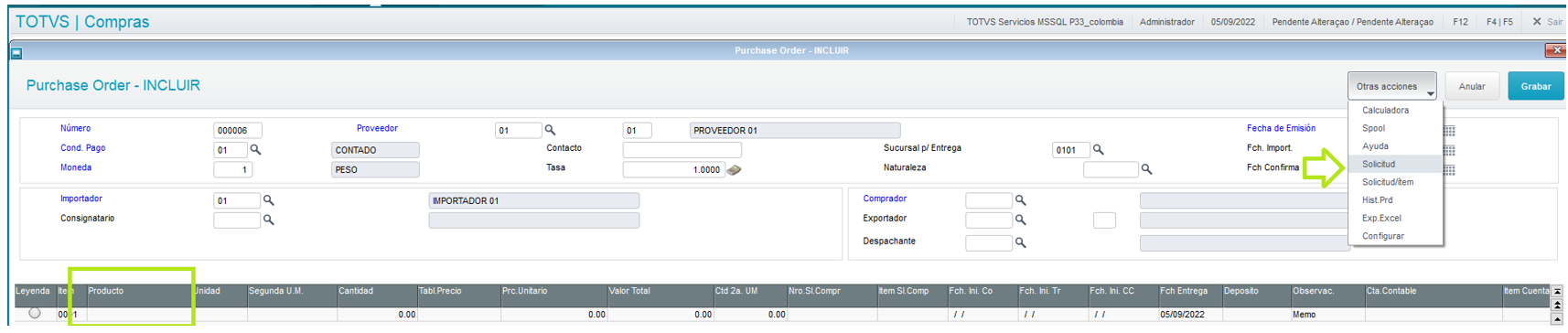Image resolution: width=1568 pixels, height=333 pixels.
Task: Open Exportador search magnifier
Action: [1020, 220]
